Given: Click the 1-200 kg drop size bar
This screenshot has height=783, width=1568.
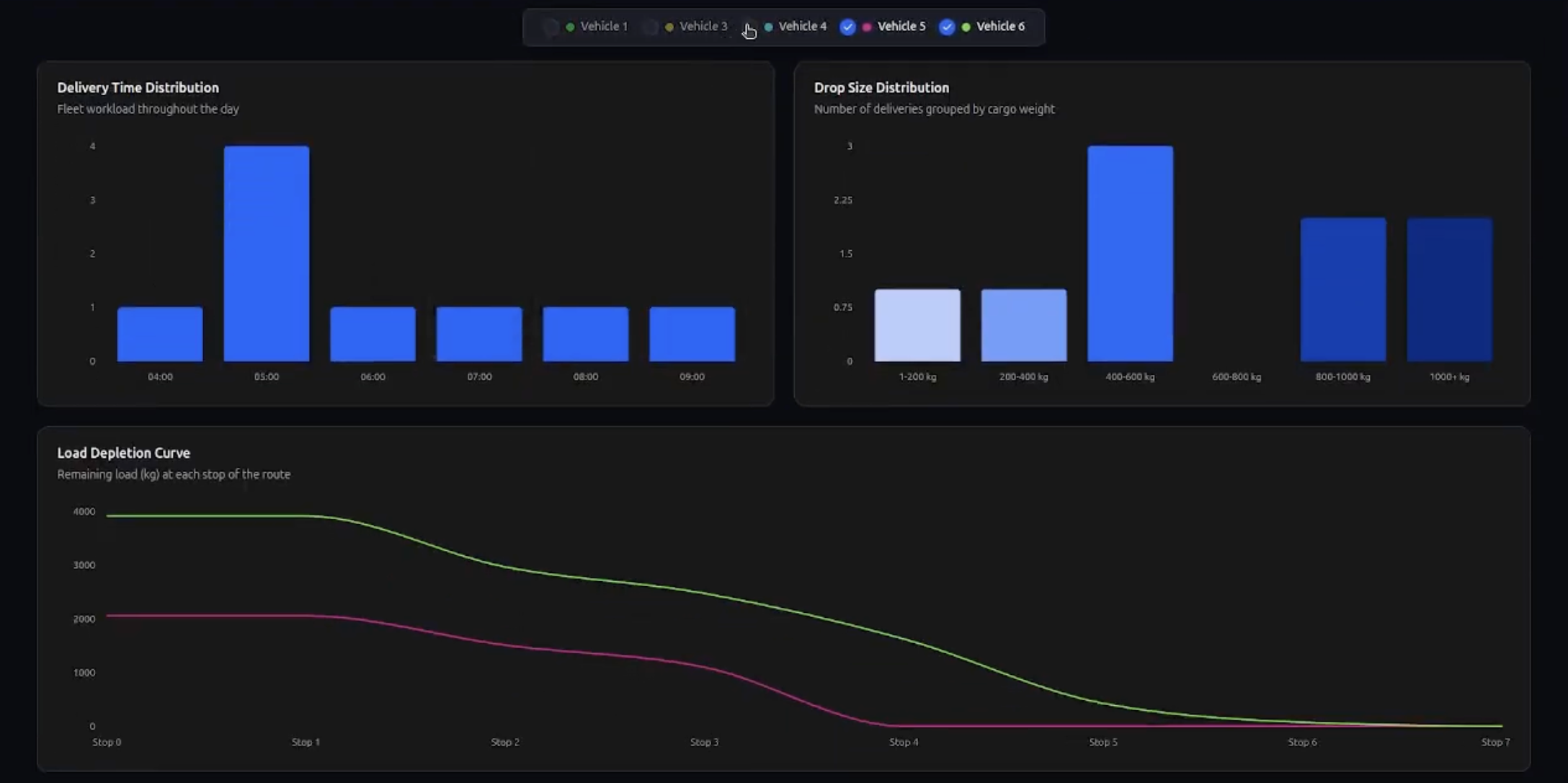Looking at the screenshot, I should 917,325.
